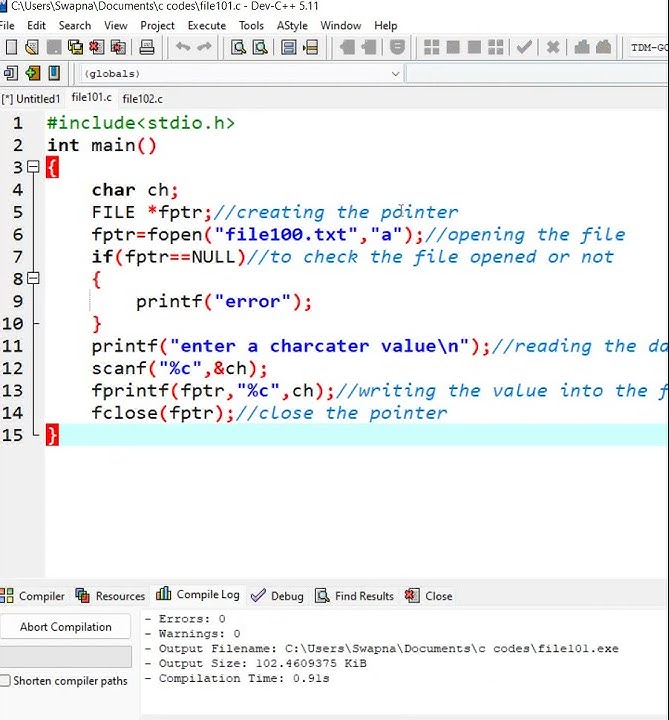This screenshot has width=669, height=720.
Task: Click the "file100.txt" string in code
Action: 286,235
